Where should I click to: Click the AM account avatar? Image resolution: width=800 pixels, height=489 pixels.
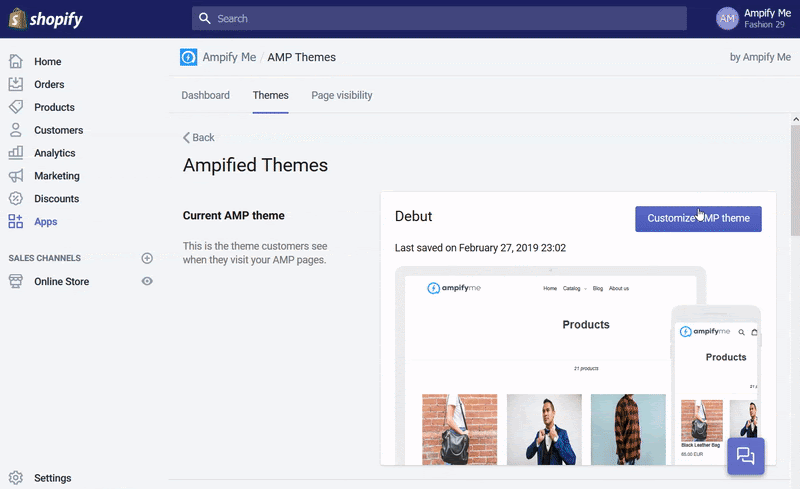(727, 19)
